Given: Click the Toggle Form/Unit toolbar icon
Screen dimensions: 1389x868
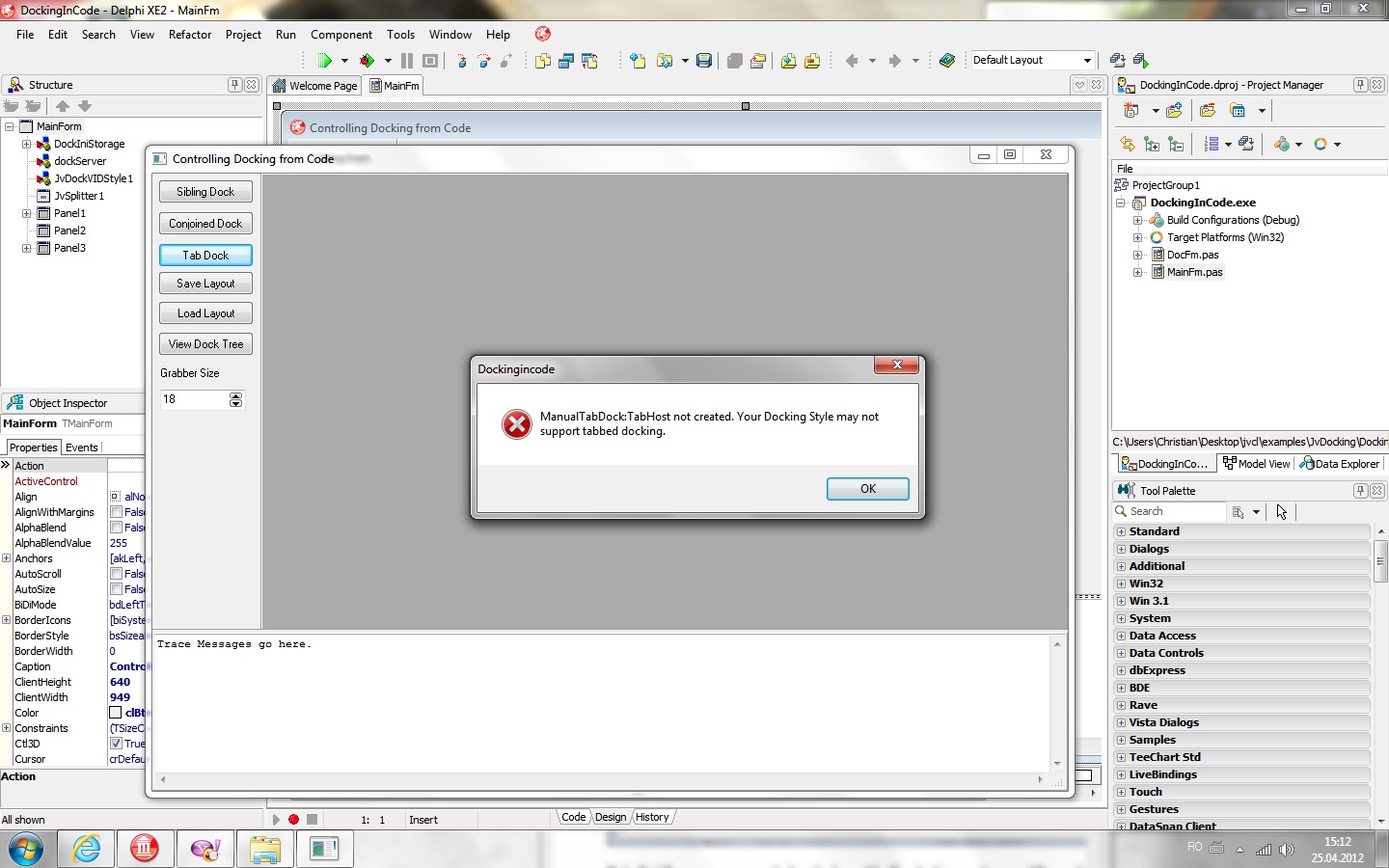Looking at the screenshot, I should click(x=589, y=61).
